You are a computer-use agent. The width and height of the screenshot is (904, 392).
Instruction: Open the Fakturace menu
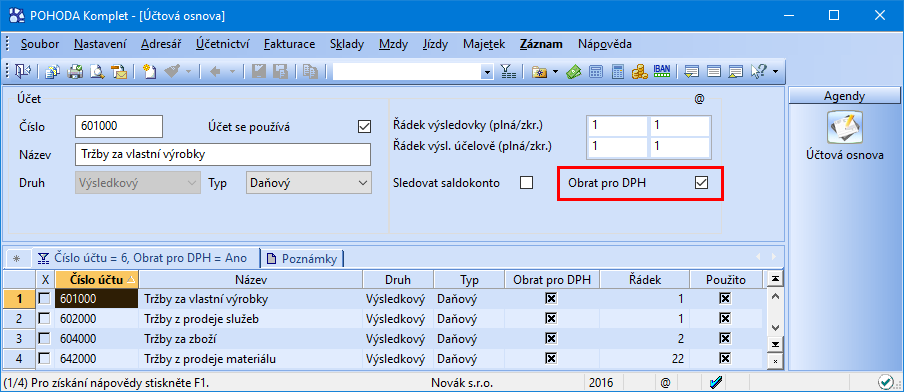tap(289, 44)
